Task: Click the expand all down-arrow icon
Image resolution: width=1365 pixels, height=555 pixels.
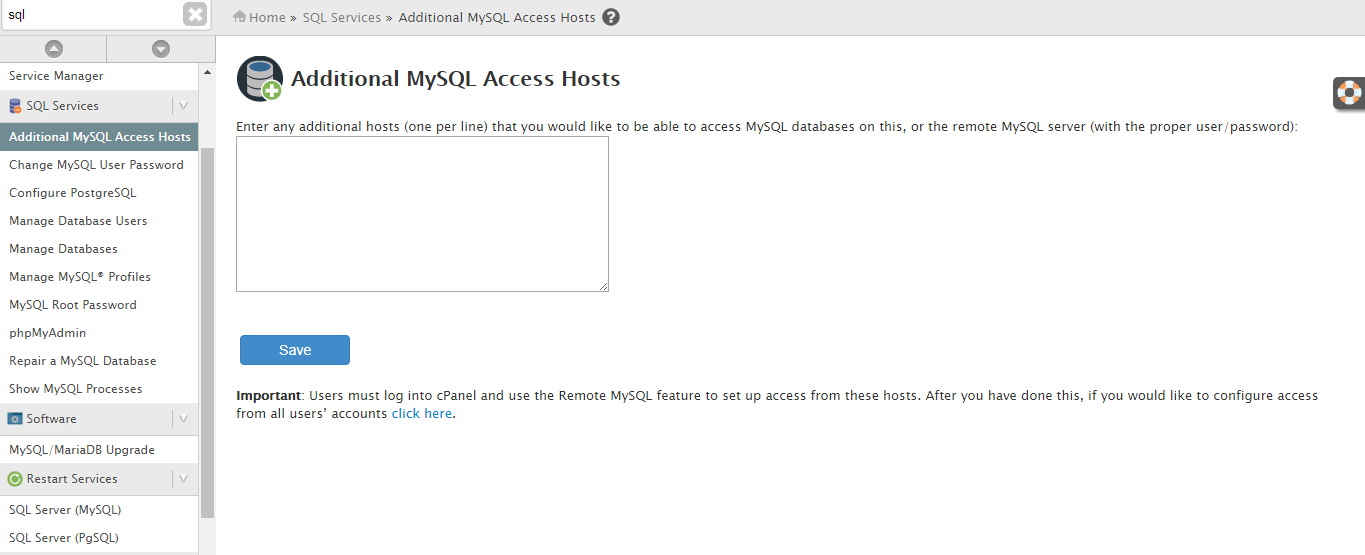Action: pyautogui.click(x=160, y=49)
